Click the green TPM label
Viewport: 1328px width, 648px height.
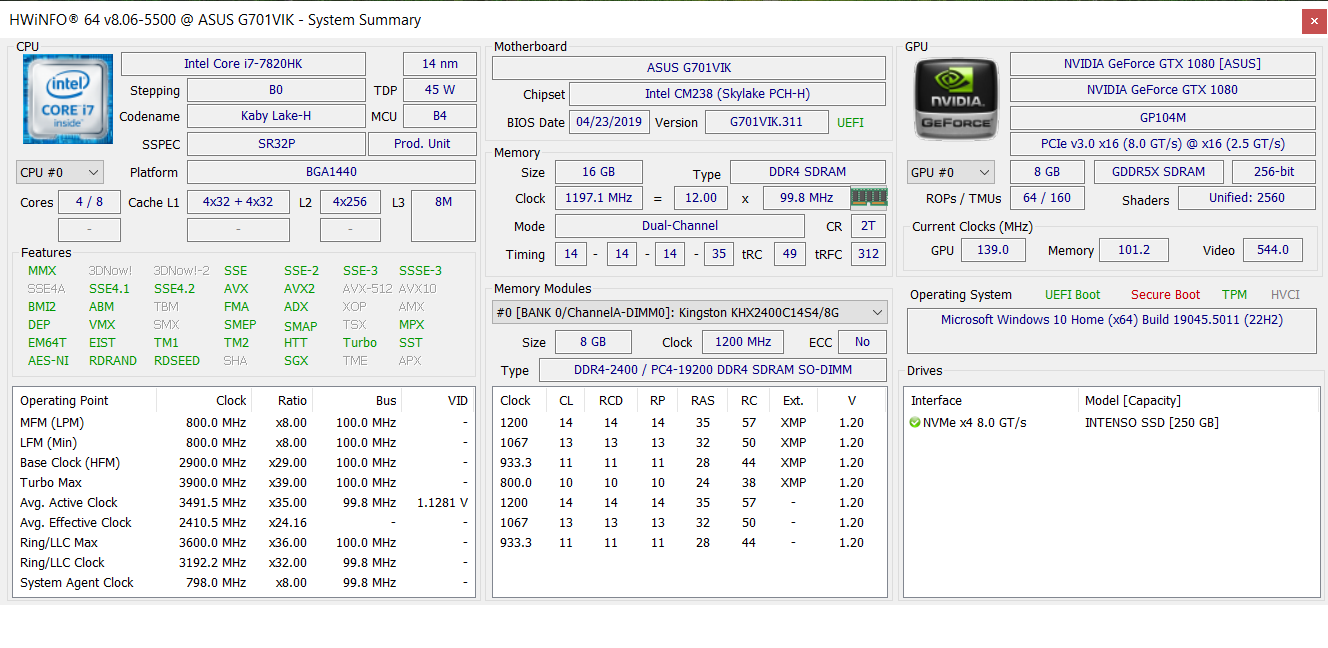coord(1234,295)
